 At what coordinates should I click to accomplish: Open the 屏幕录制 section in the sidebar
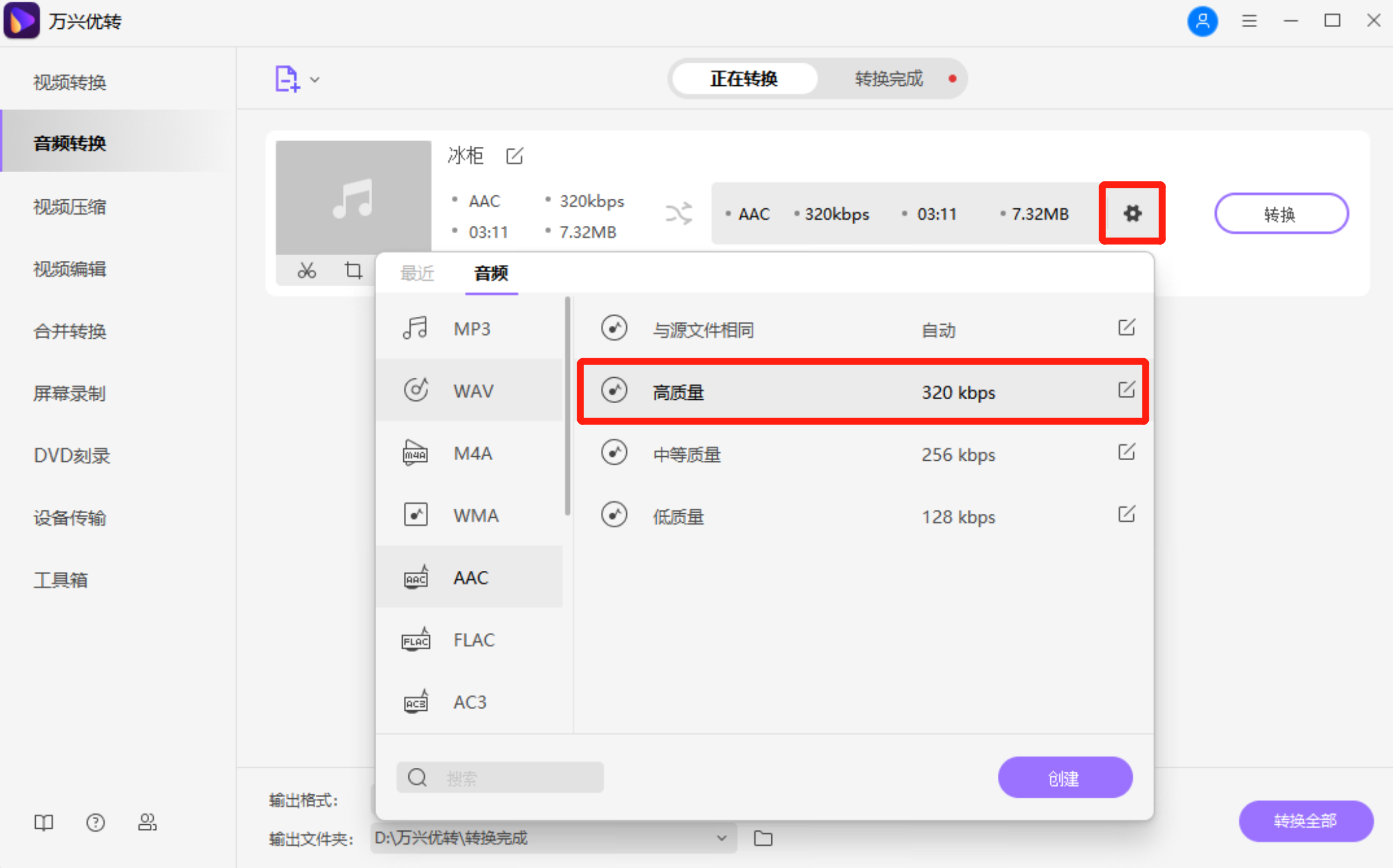click(69, 393)
